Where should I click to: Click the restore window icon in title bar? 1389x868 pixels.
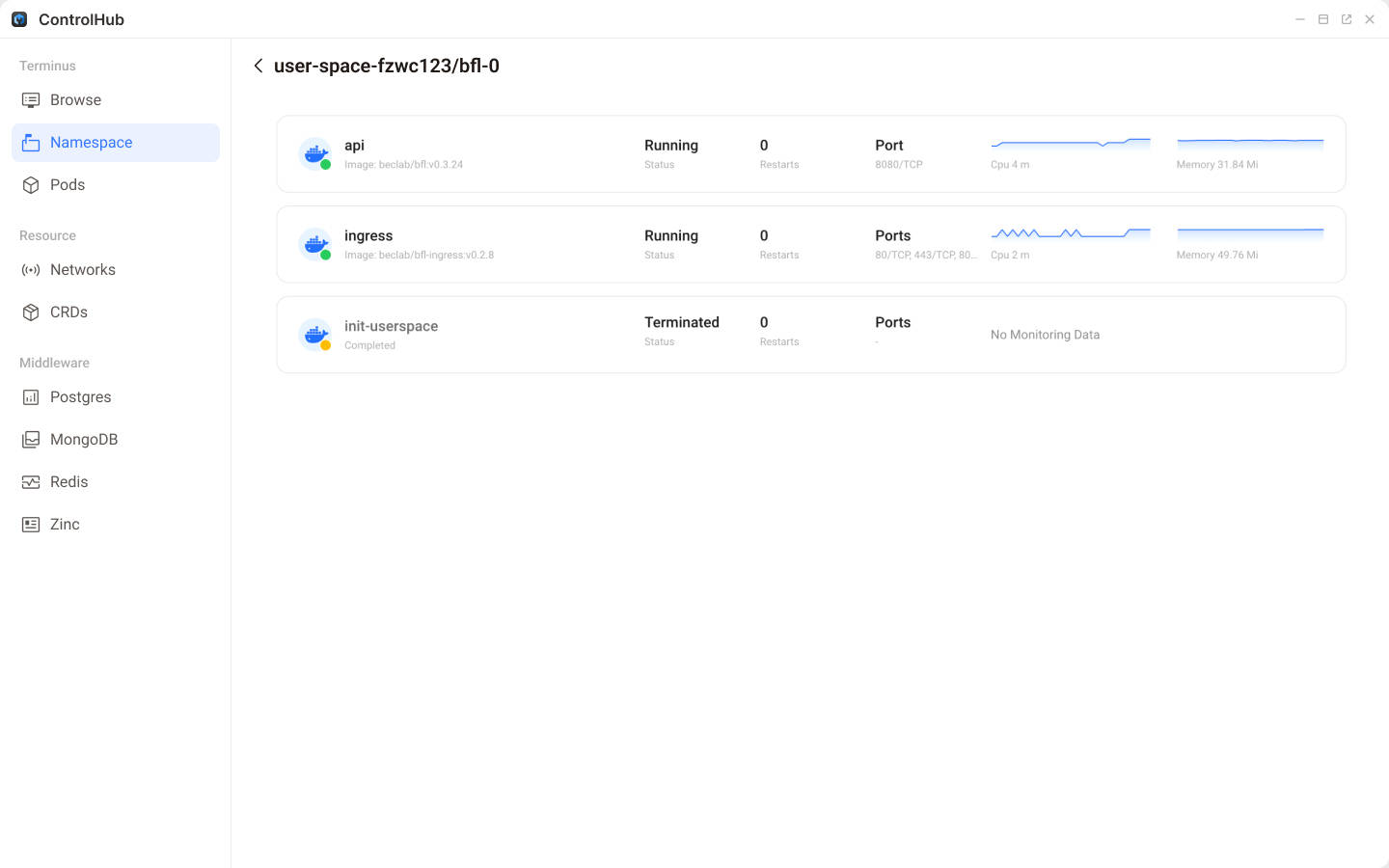pos(1323,19)
